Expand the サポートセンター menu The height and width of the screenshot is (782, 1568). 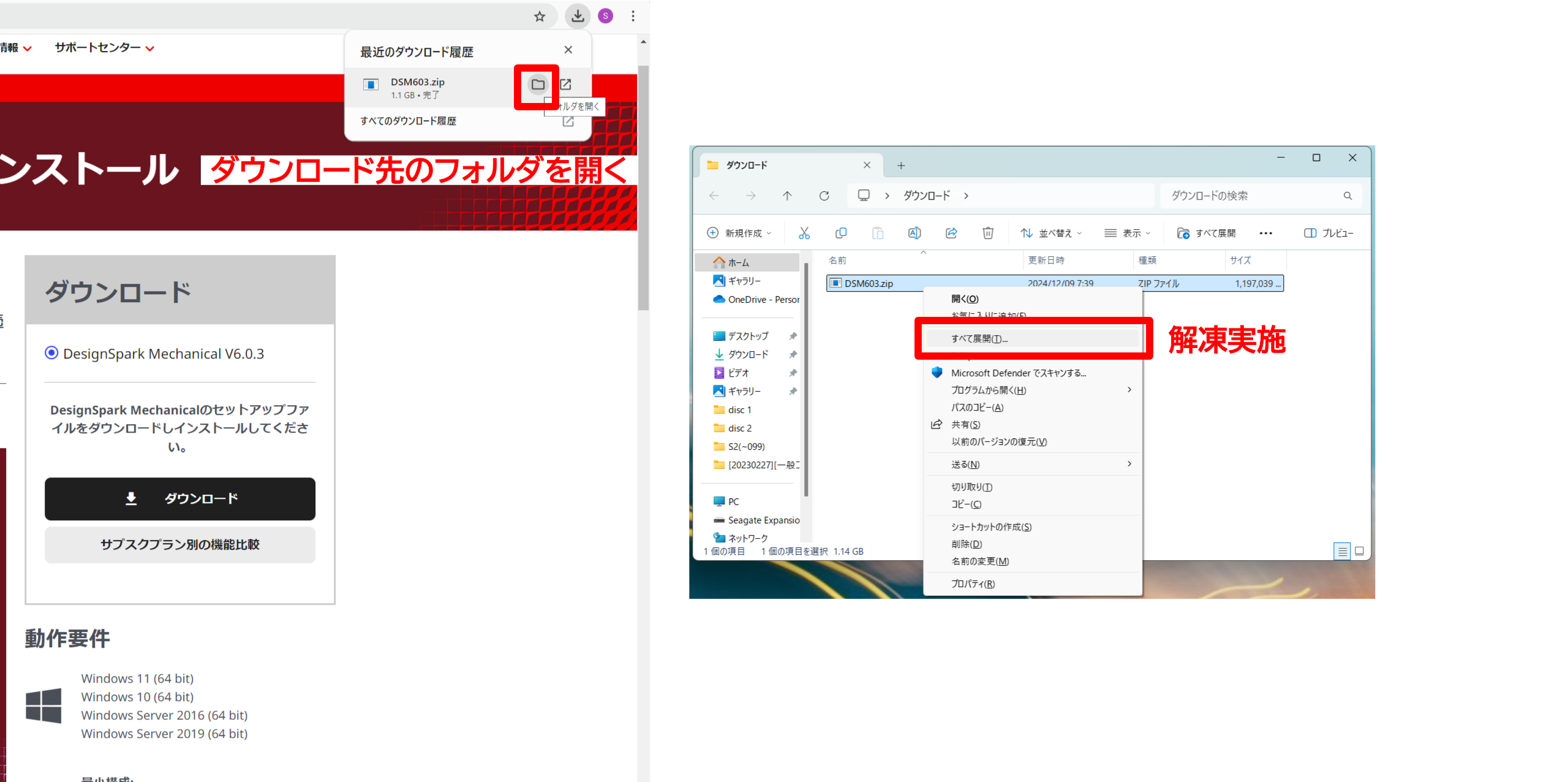click(104, 48)
